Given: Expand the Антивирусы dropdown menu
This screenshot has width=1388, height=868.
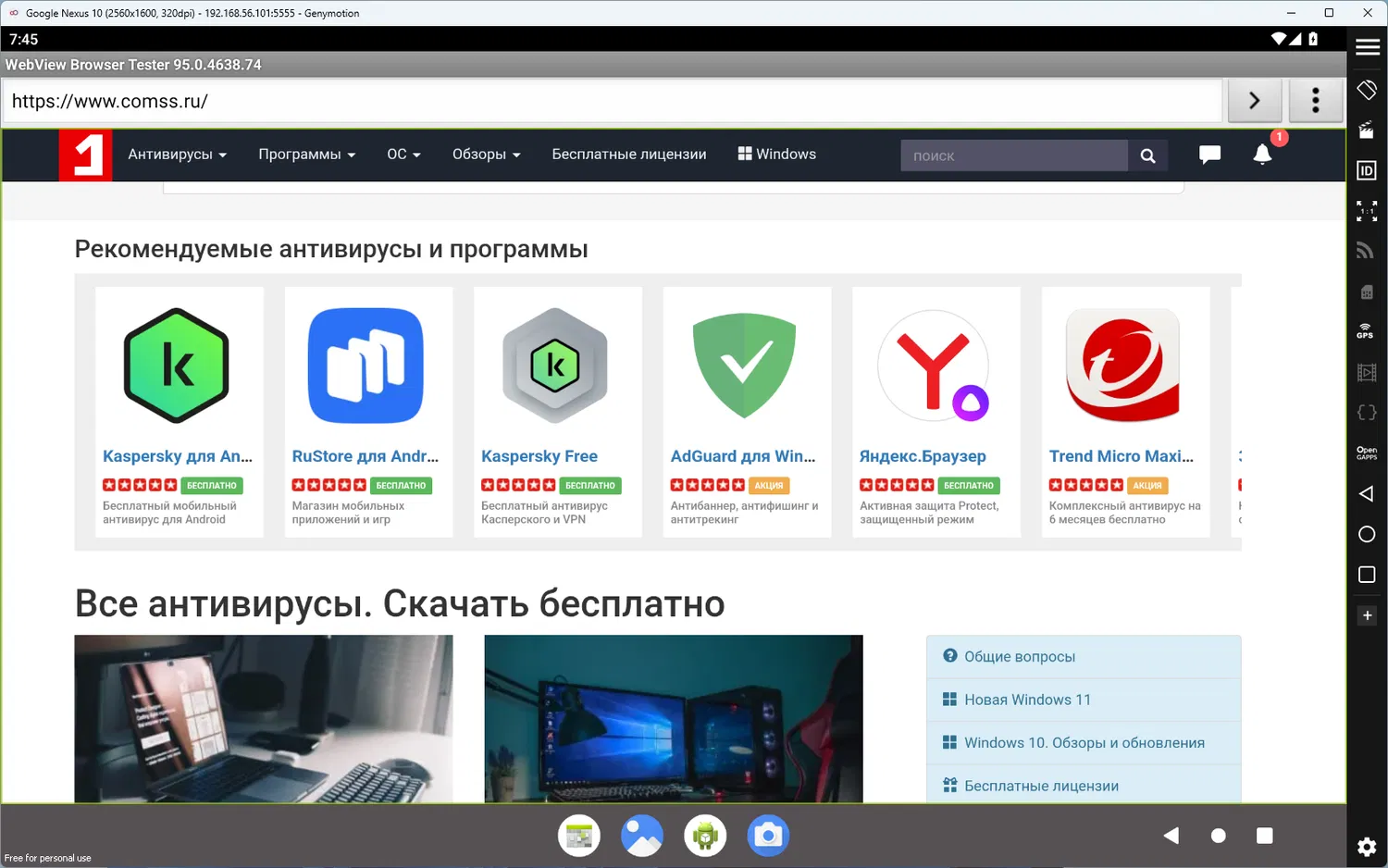Looking at the screenshot, I should [x=178, y=155].
